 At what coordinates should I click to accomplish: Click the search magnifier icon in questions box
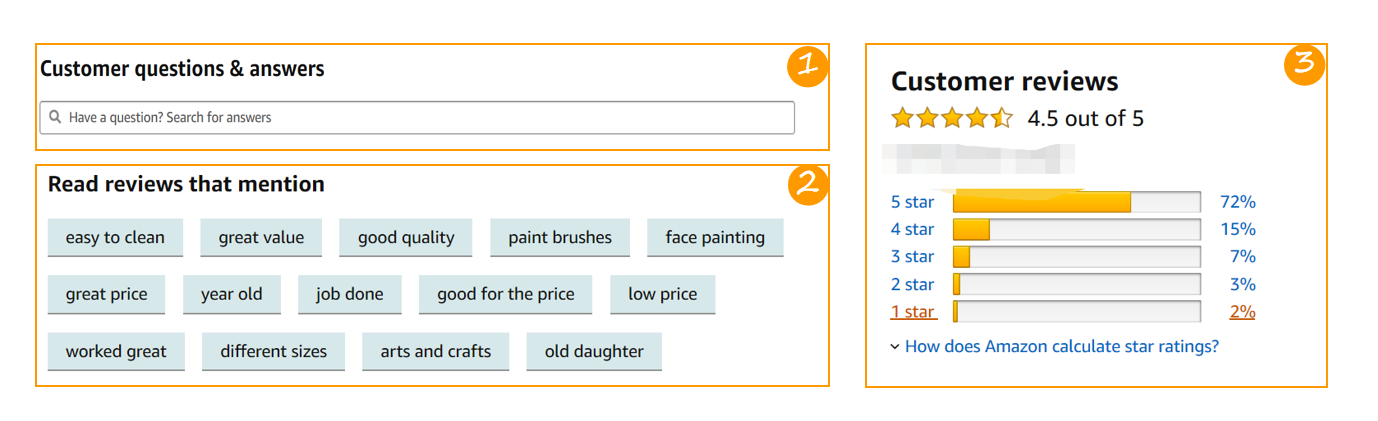55,117
